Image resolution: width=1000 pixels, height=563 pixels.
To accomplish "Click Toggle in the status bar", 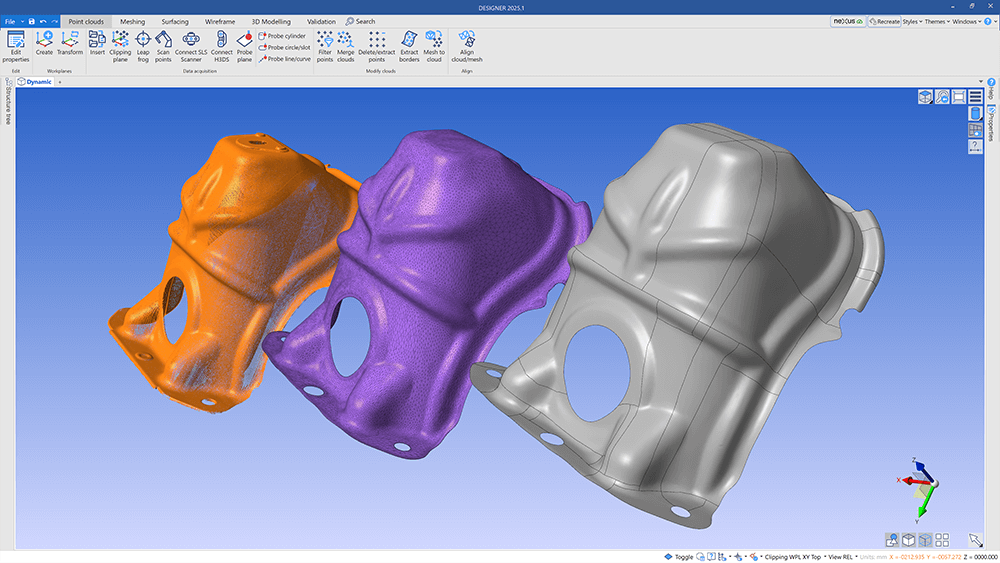I will [679, 557].
